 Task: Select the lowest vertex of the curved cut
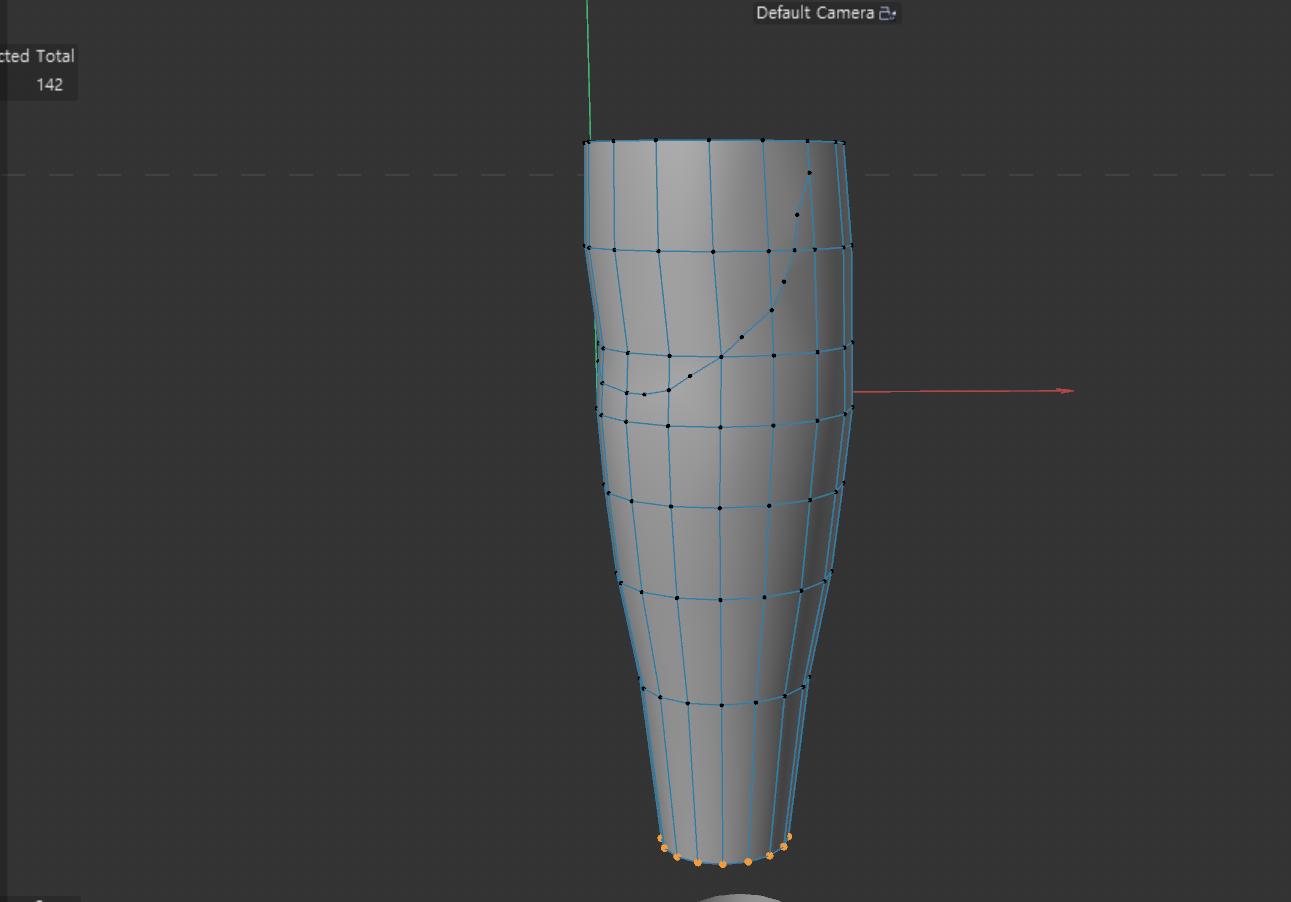coord(644,394)
